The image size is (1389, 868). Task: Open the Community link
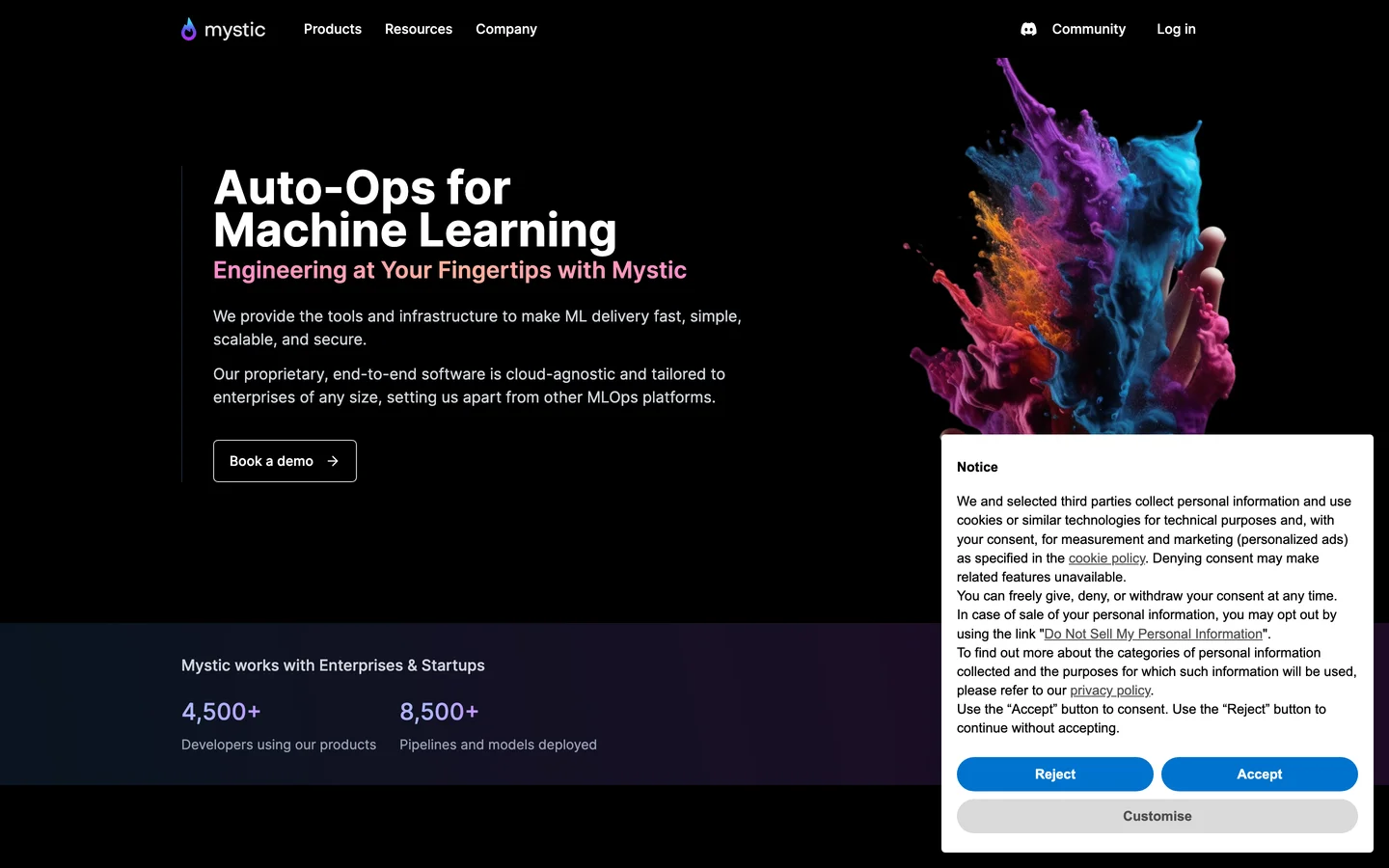[x=1088, y=29]
